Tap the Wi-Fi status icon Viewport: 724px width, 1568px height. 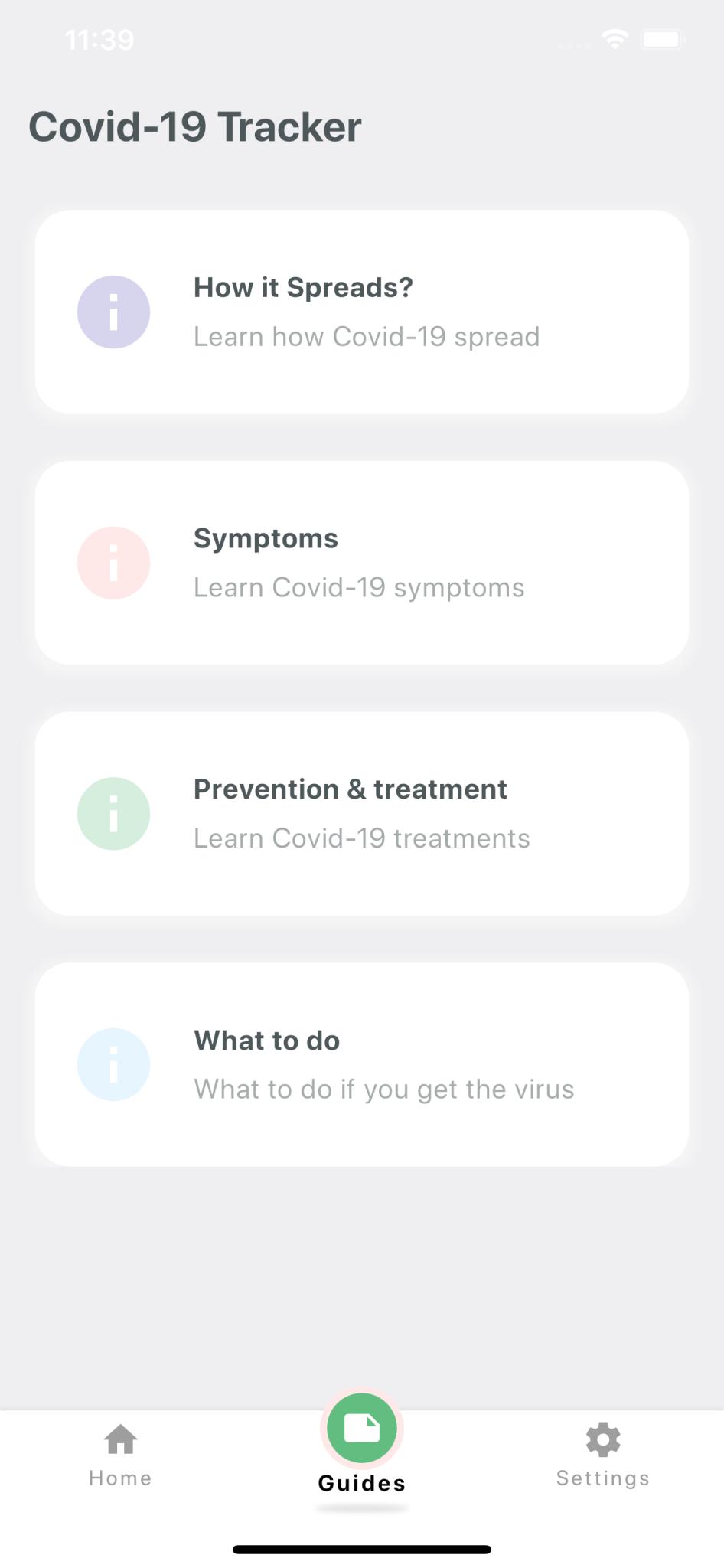615,39
